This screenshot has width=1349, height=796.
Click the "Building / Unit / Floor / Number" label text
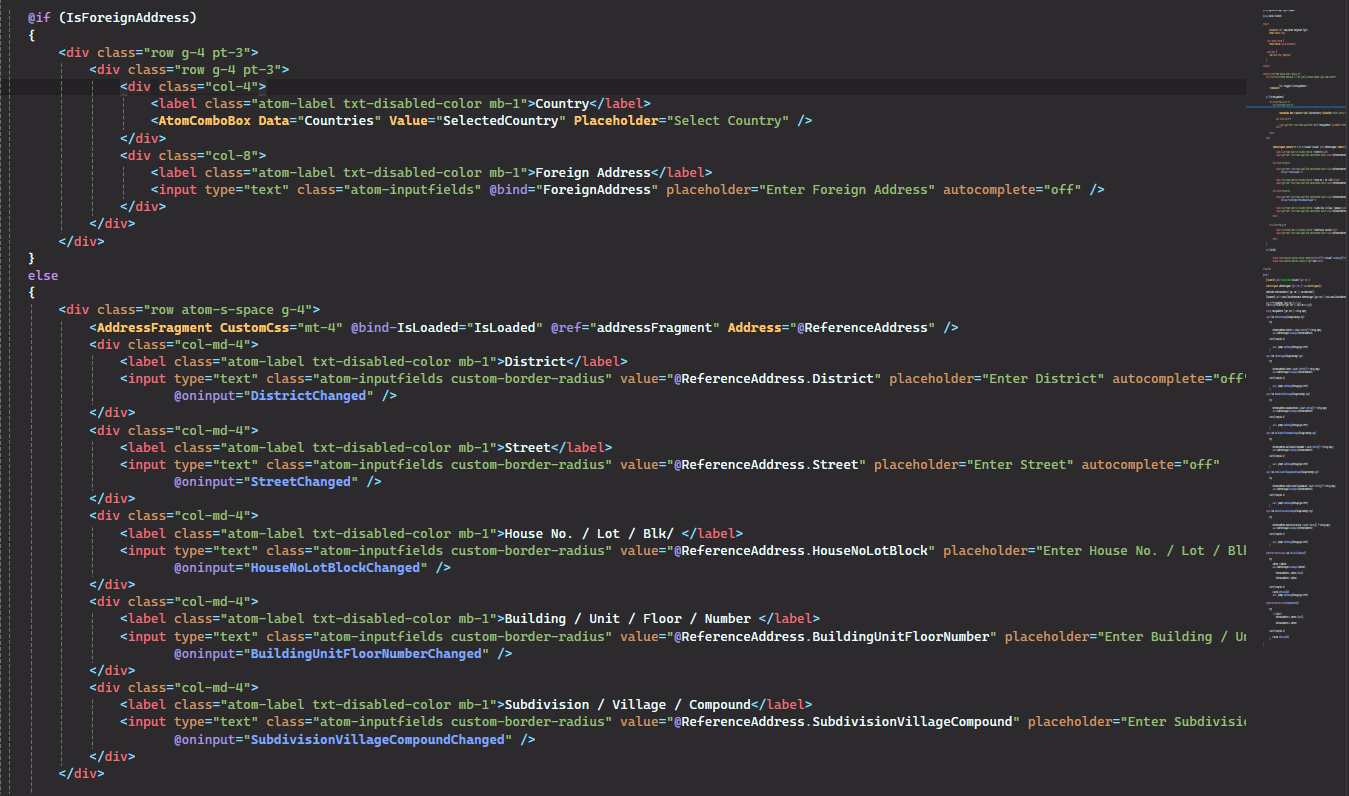(x=628, y=619)
